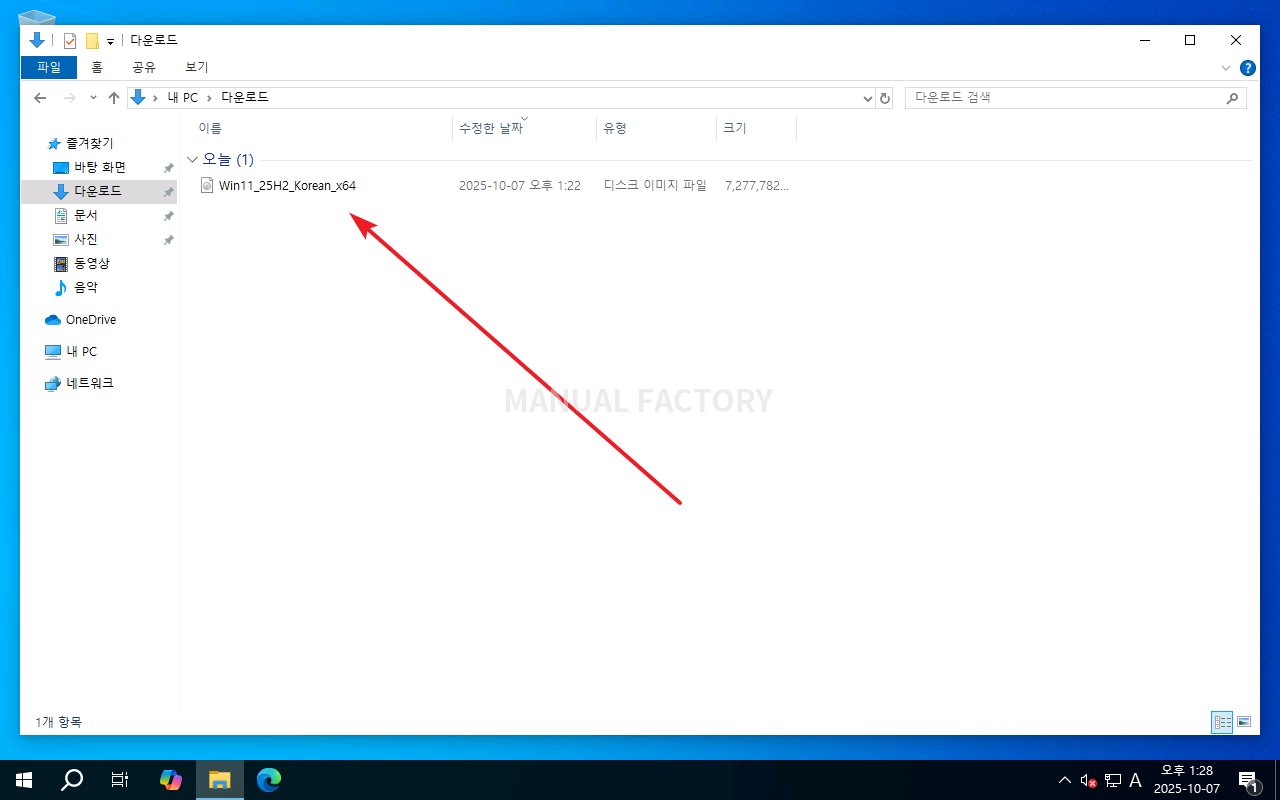
Task: Switch to the 보기 ribbon tab
Action: click(196, 68)
